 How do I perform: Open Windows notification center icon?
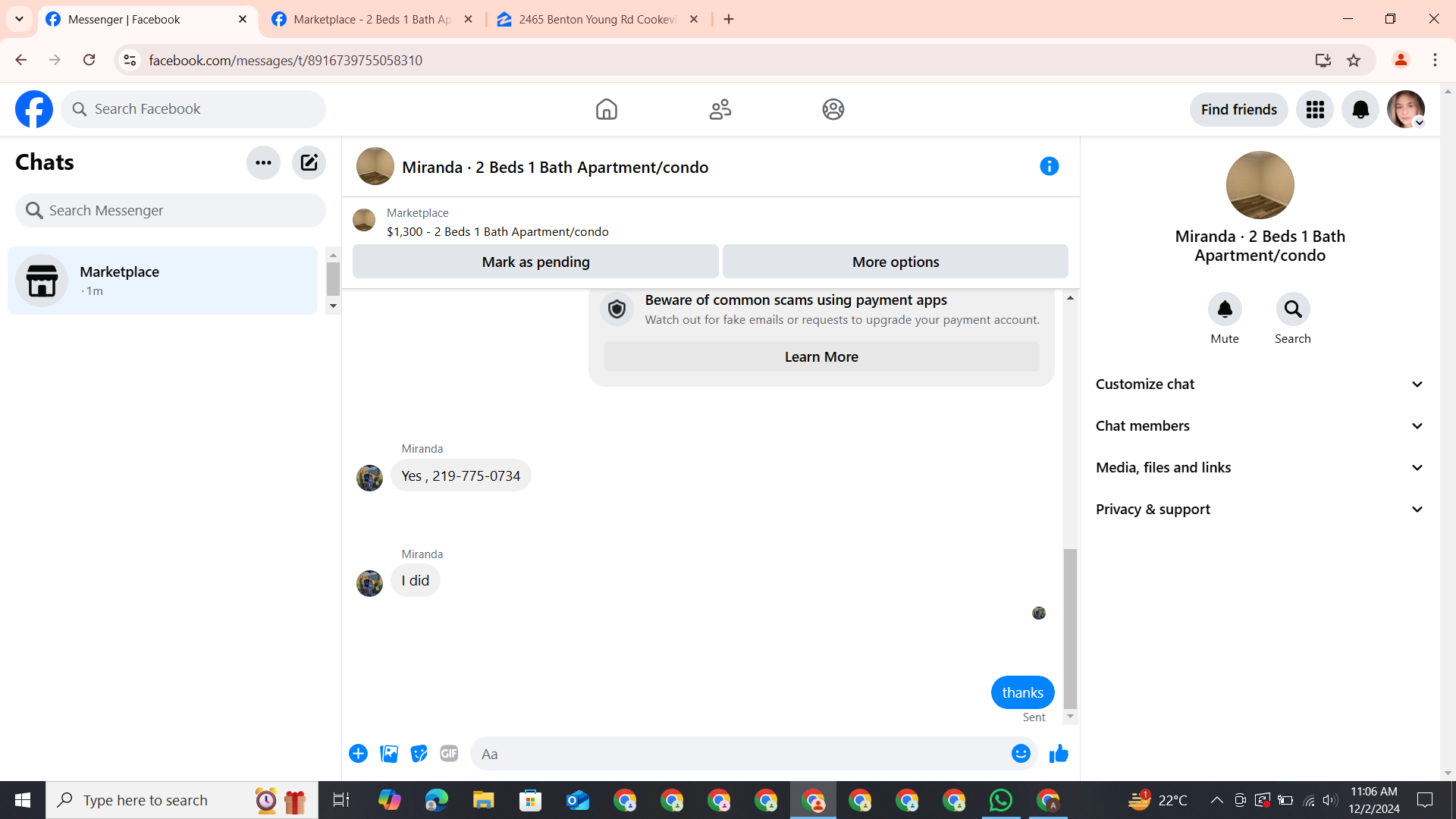coord(1425,800)
